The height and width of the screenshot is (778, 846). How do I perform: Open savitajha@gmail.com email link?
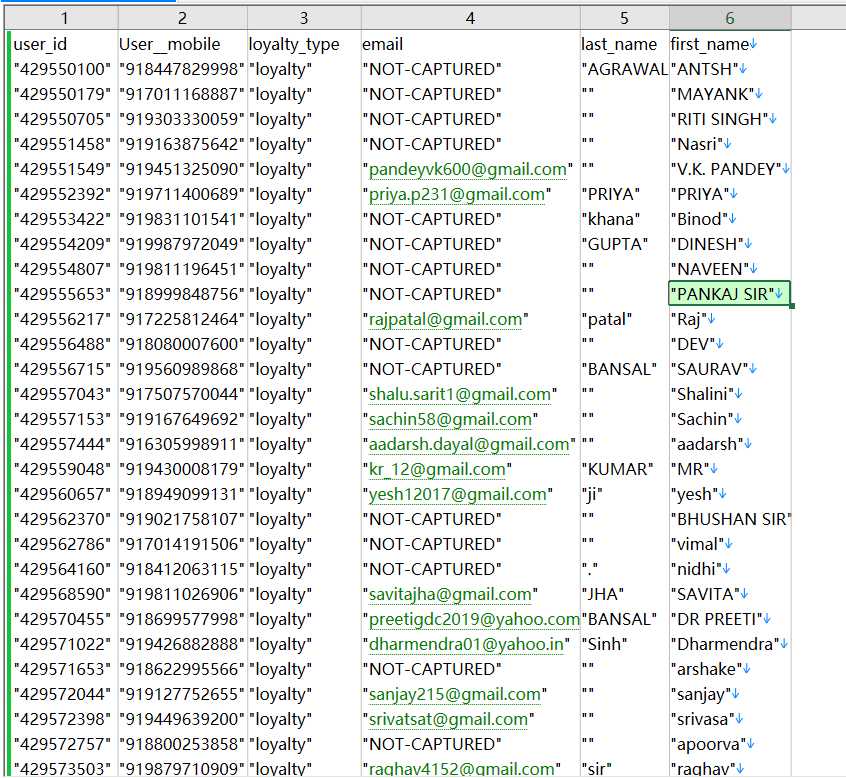pyautogui.click(x=450, y=594)
